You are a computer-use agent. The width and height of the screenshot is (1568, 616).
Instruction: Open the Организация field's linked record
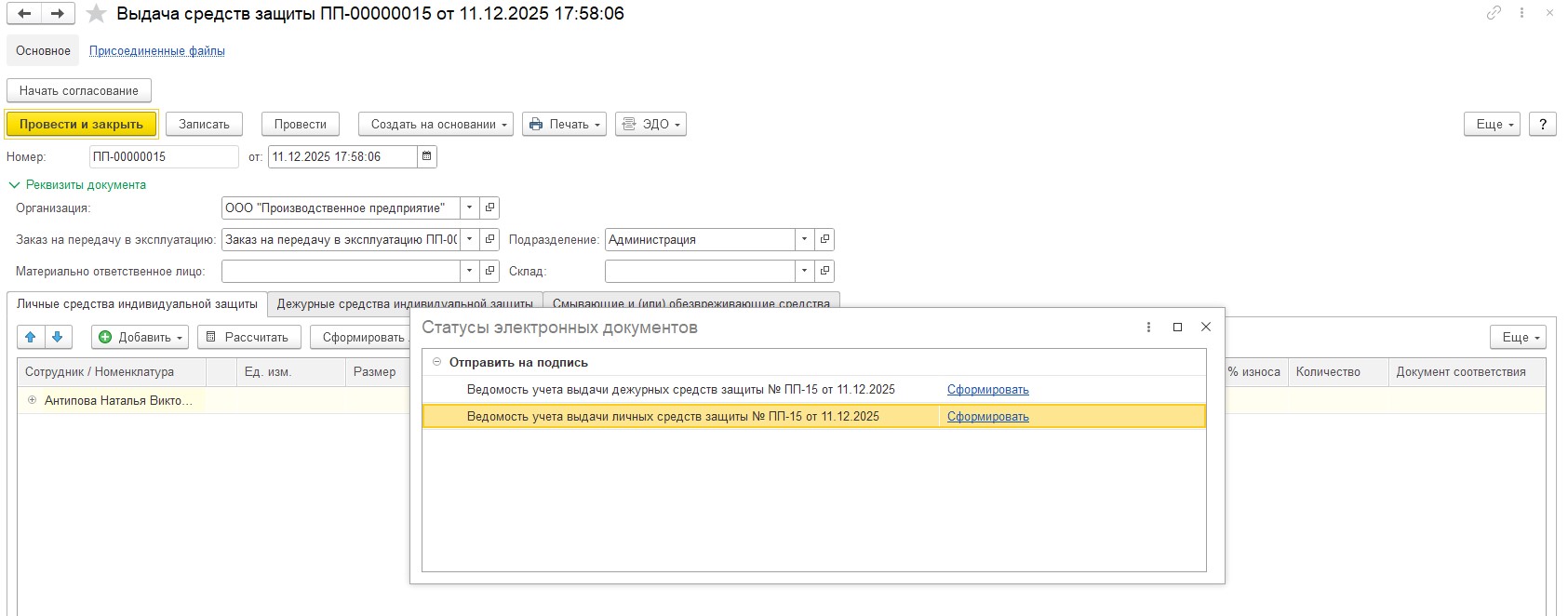[490, 208]
